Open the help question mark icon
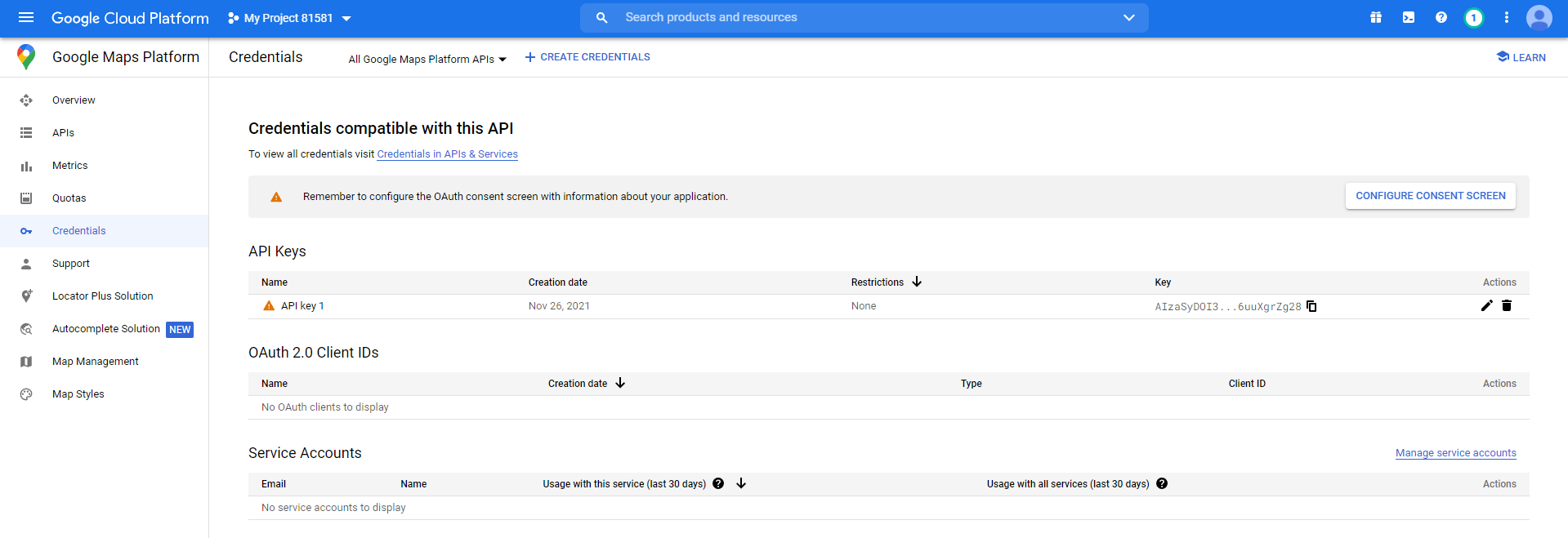Image resolution: width=1568 pixels, height=538 pixels. click(x=1441, y=17)
